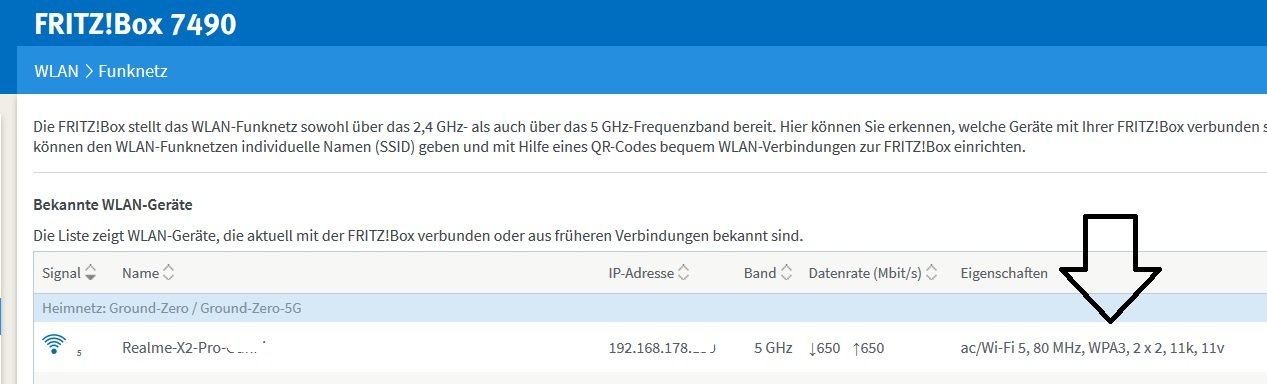Click the Datenrate (Mbit/s) header label

pyautogui.click(x=865, y=272)
